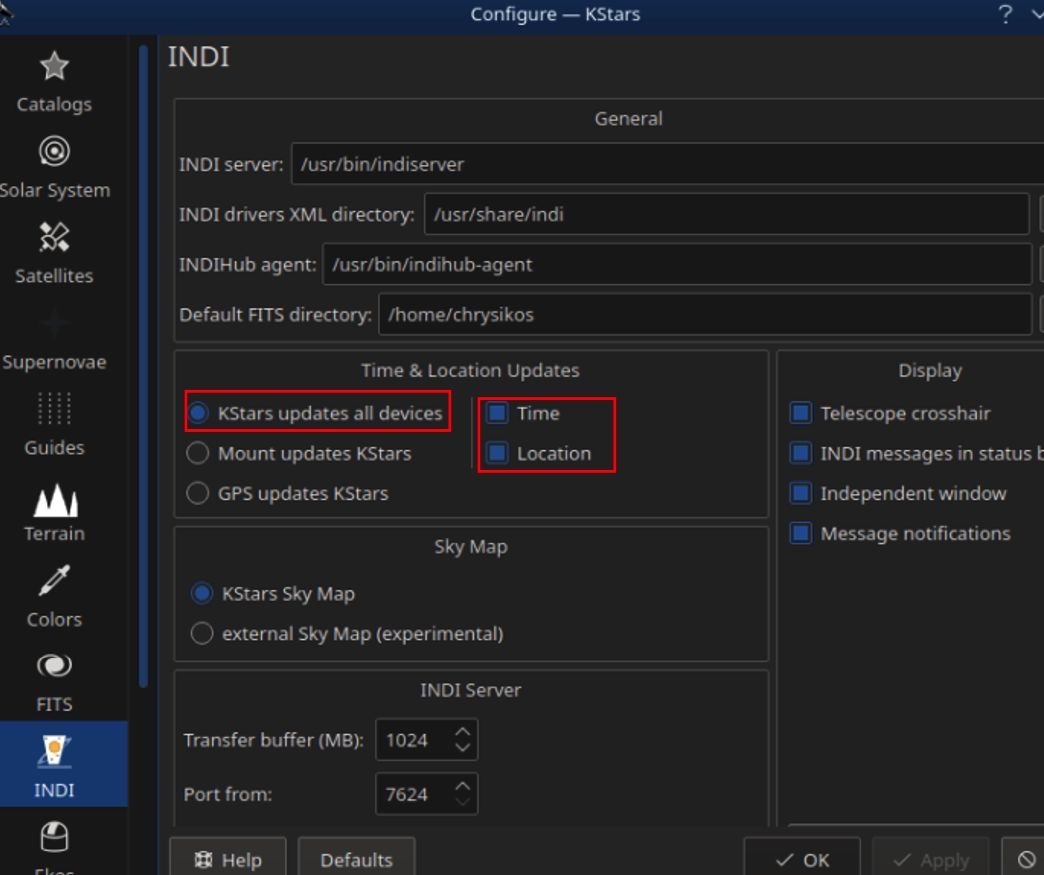Open the Guides settings page
The width and height of the screenshot is (1044, 875).
tap(54, 427)
